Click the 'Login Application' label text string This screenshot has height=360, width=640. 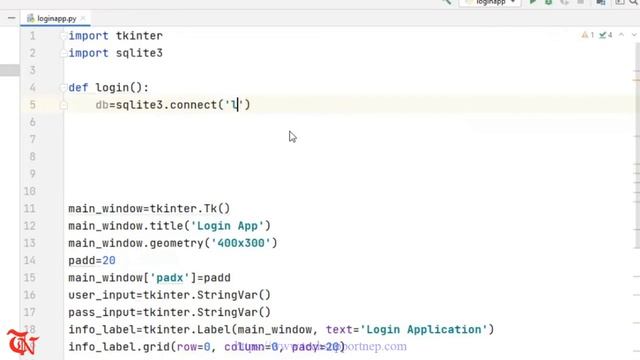[x=424, y=329]
